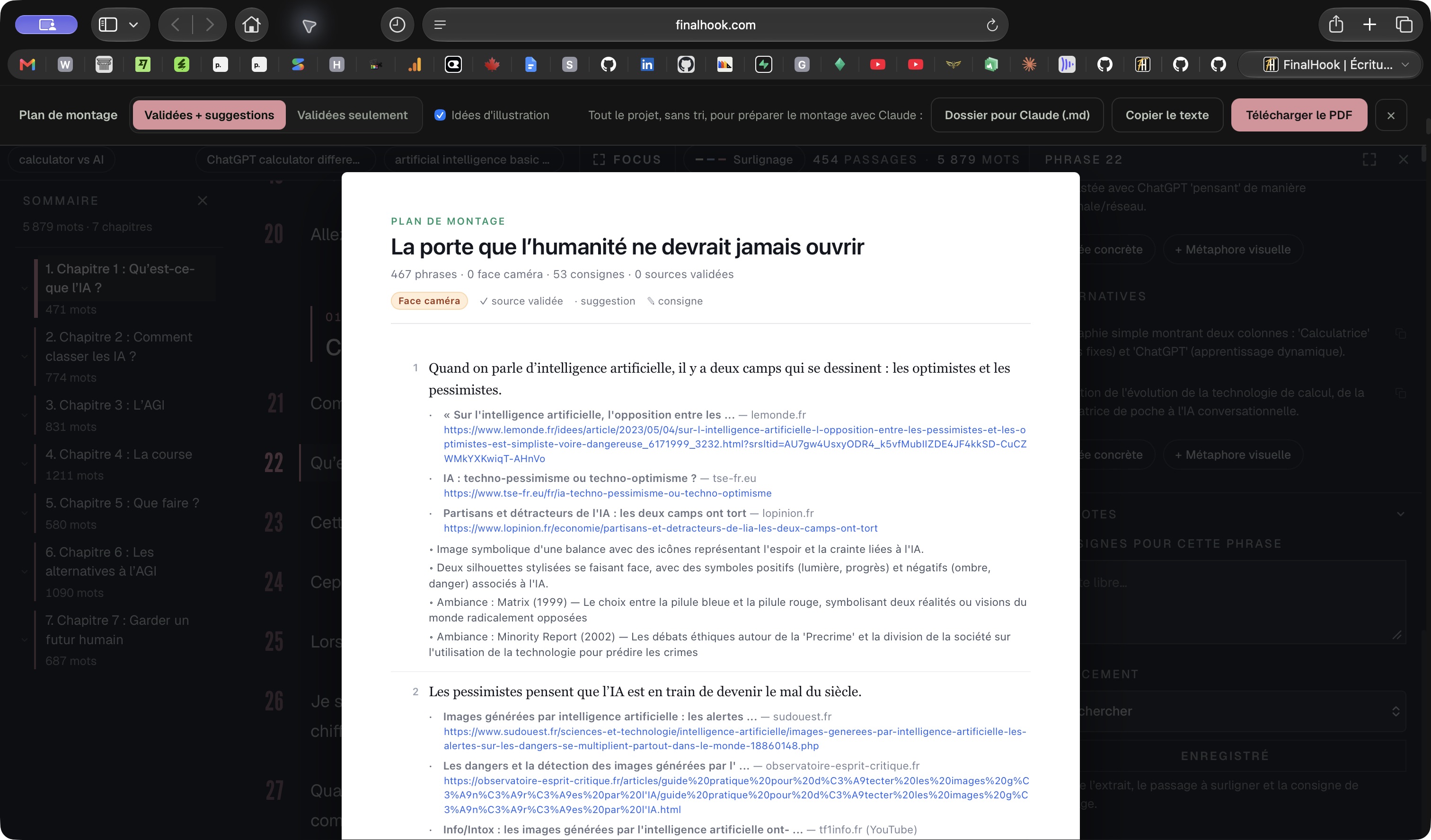Viewport: 1431px width, 840px height.
Task: Toggle Surlignage highlighting
Action: (x=743, y=159)
